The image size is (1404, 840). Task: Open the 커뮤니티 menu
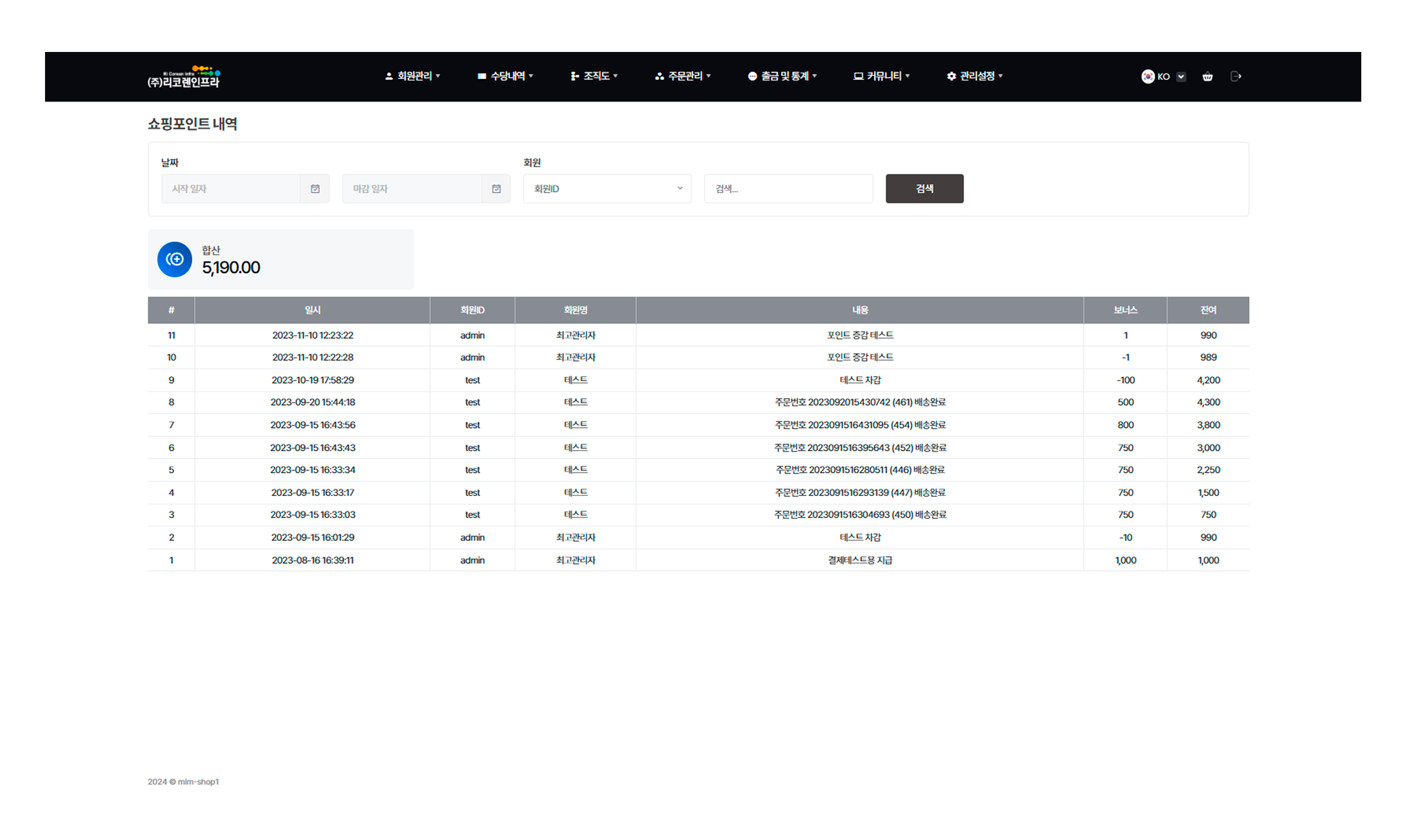pos(882,76)
